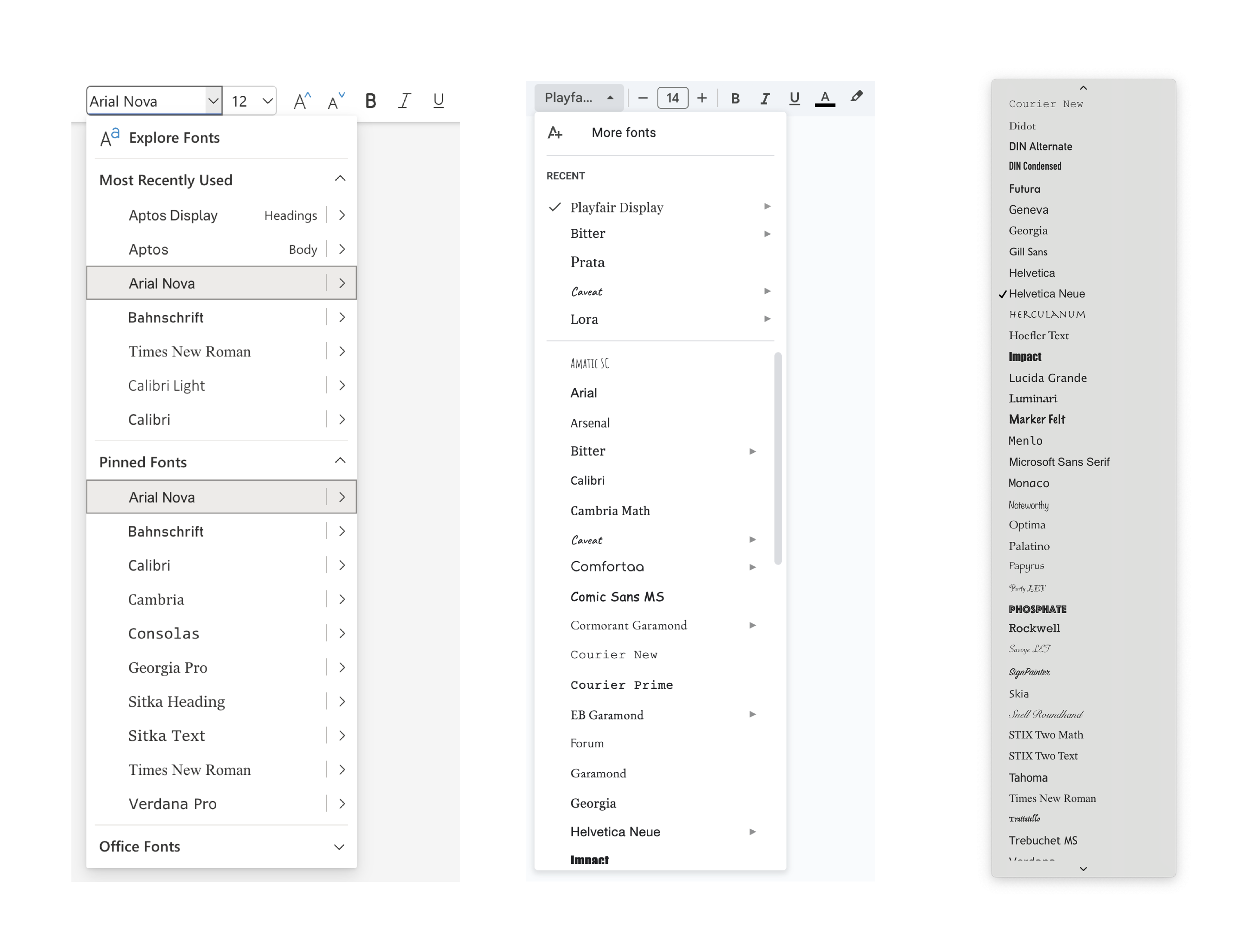Screen dimensions: 1253x952
Task: Increase font size with the plus stepper
Action: (x=702, y=98)
